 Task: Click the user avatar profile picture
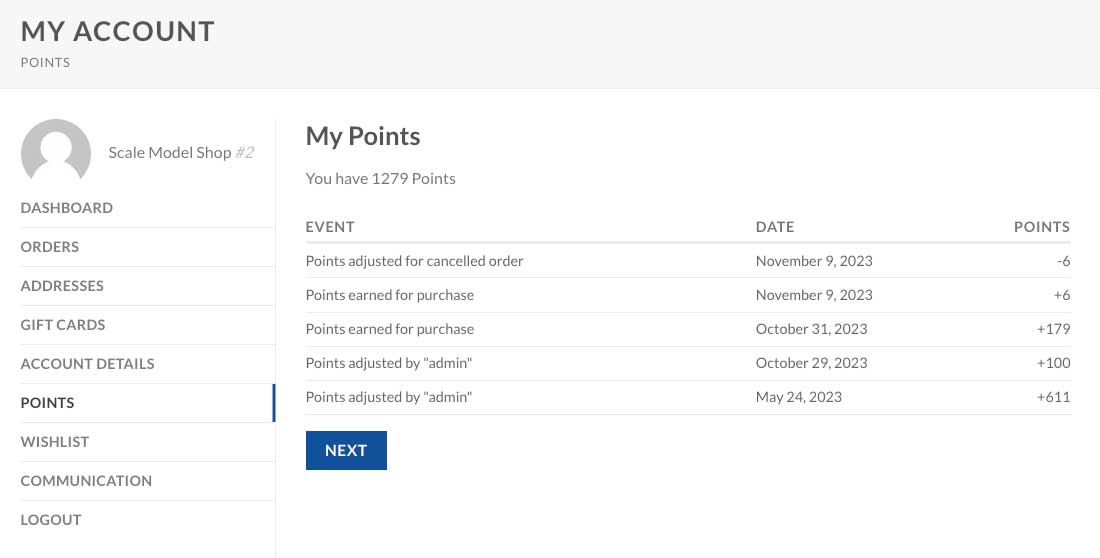click(x=56, y=154)
